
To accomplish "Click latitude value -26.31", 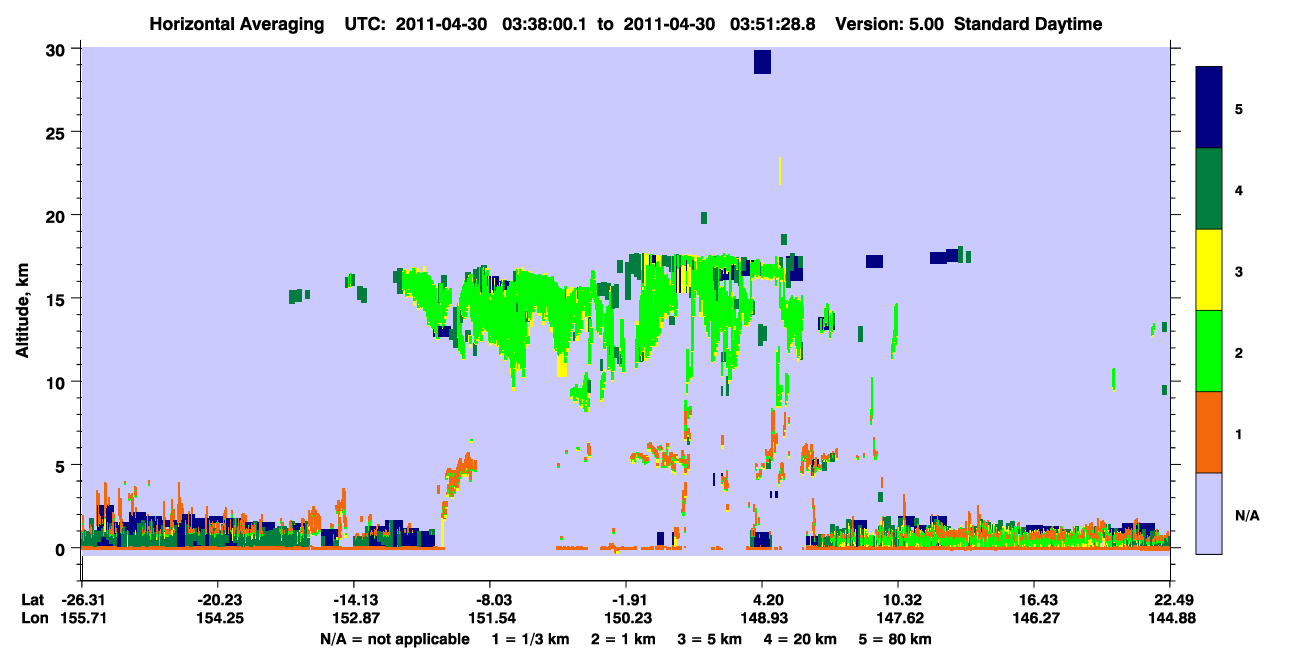I will 81,600.
